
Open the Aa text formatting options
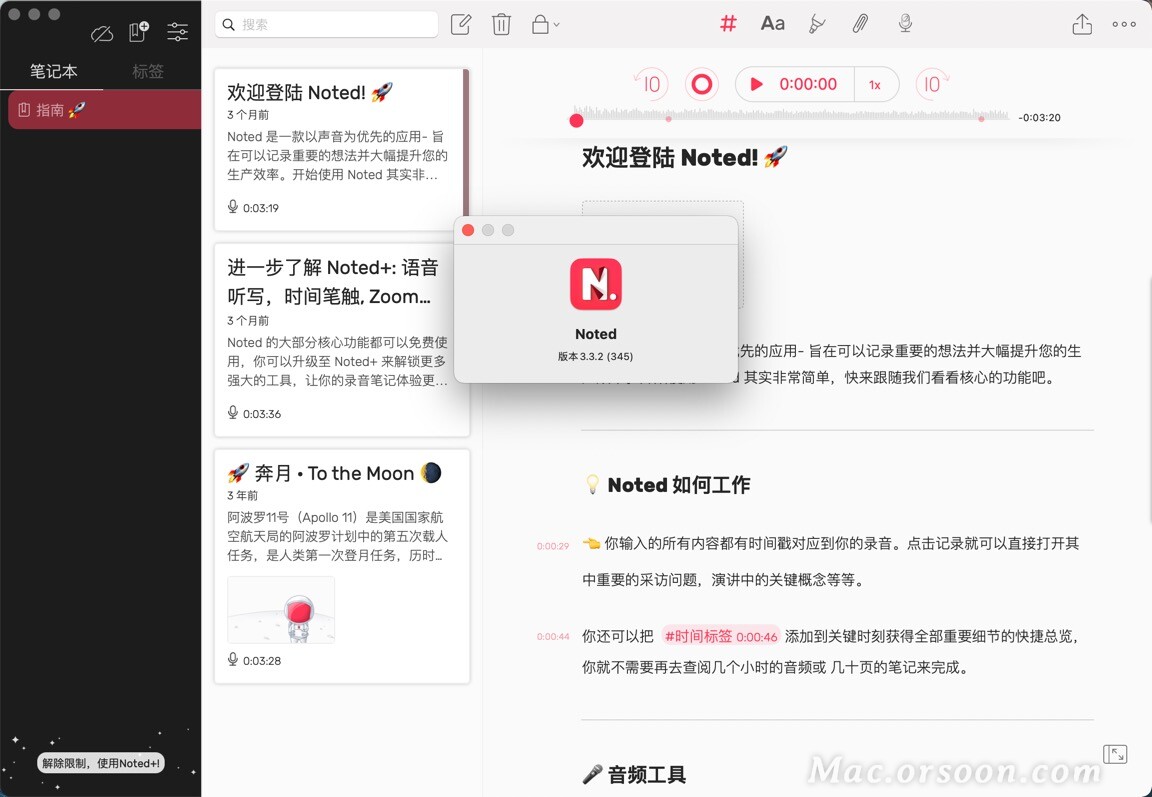[772, 23]
